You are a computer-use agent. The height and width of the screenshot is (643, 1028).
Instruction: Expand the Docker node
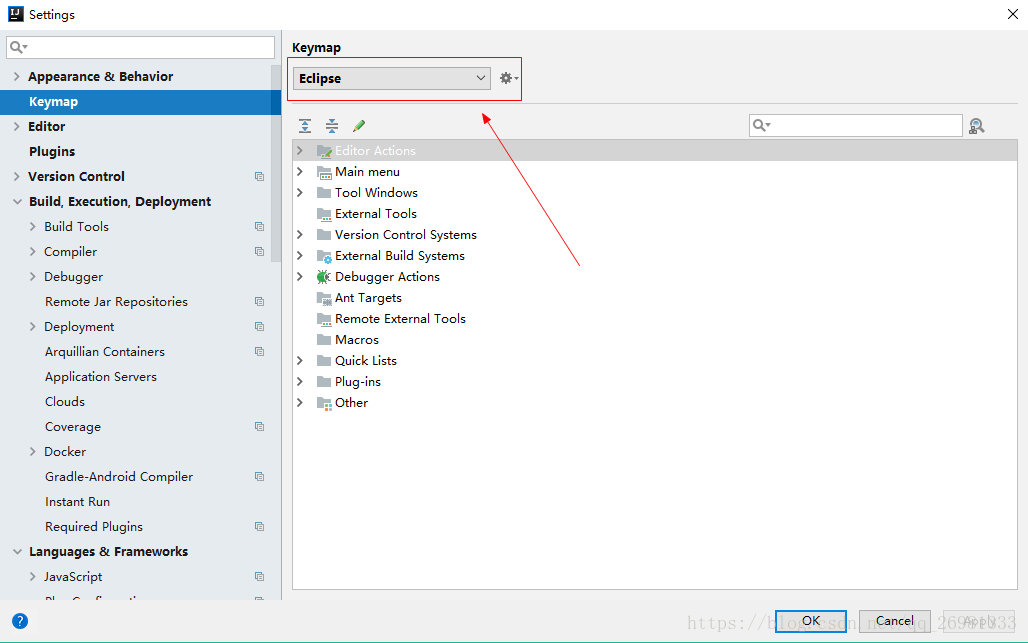pyautogui.click(x=32, y=452)
